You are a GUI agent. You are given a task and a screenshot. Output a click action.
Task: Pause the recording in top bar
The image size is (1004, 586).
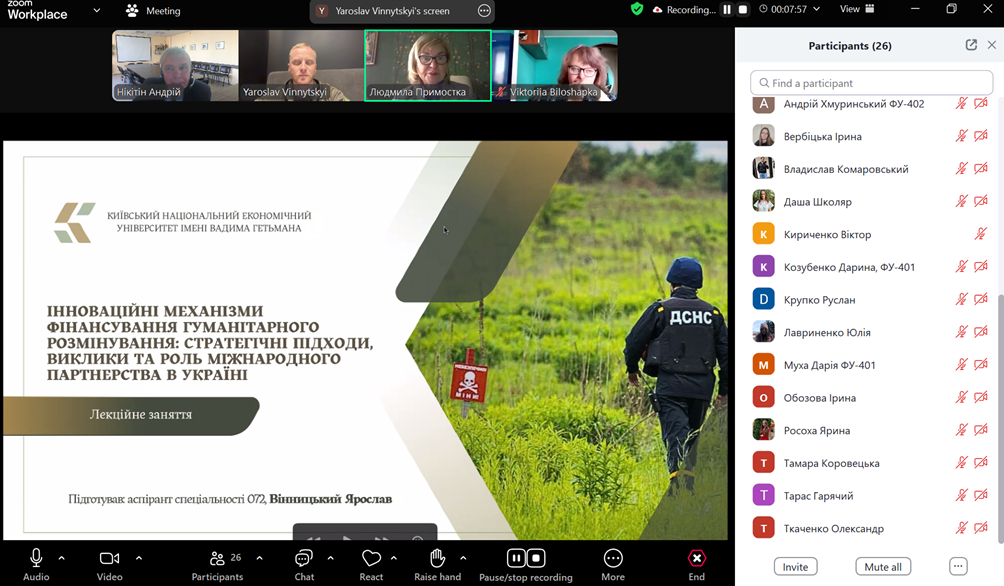[x=727, y=10]
